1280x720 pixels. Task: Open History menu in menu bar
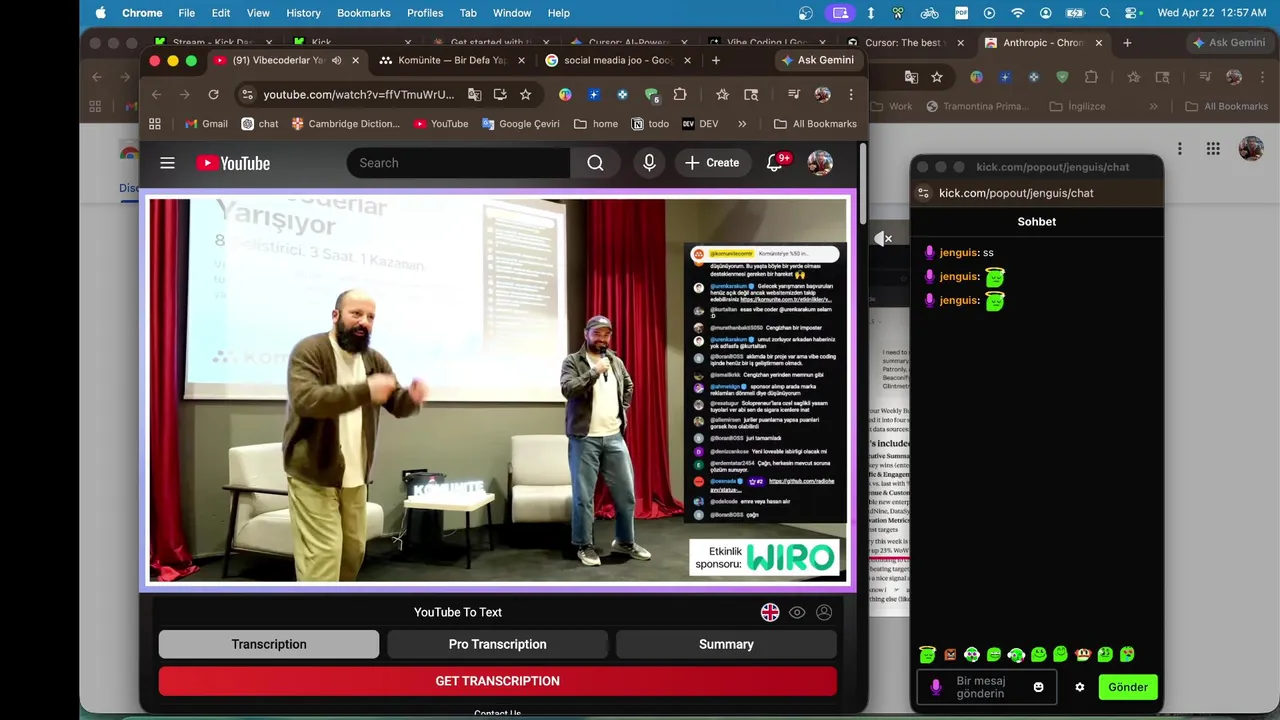coord(303,13)
